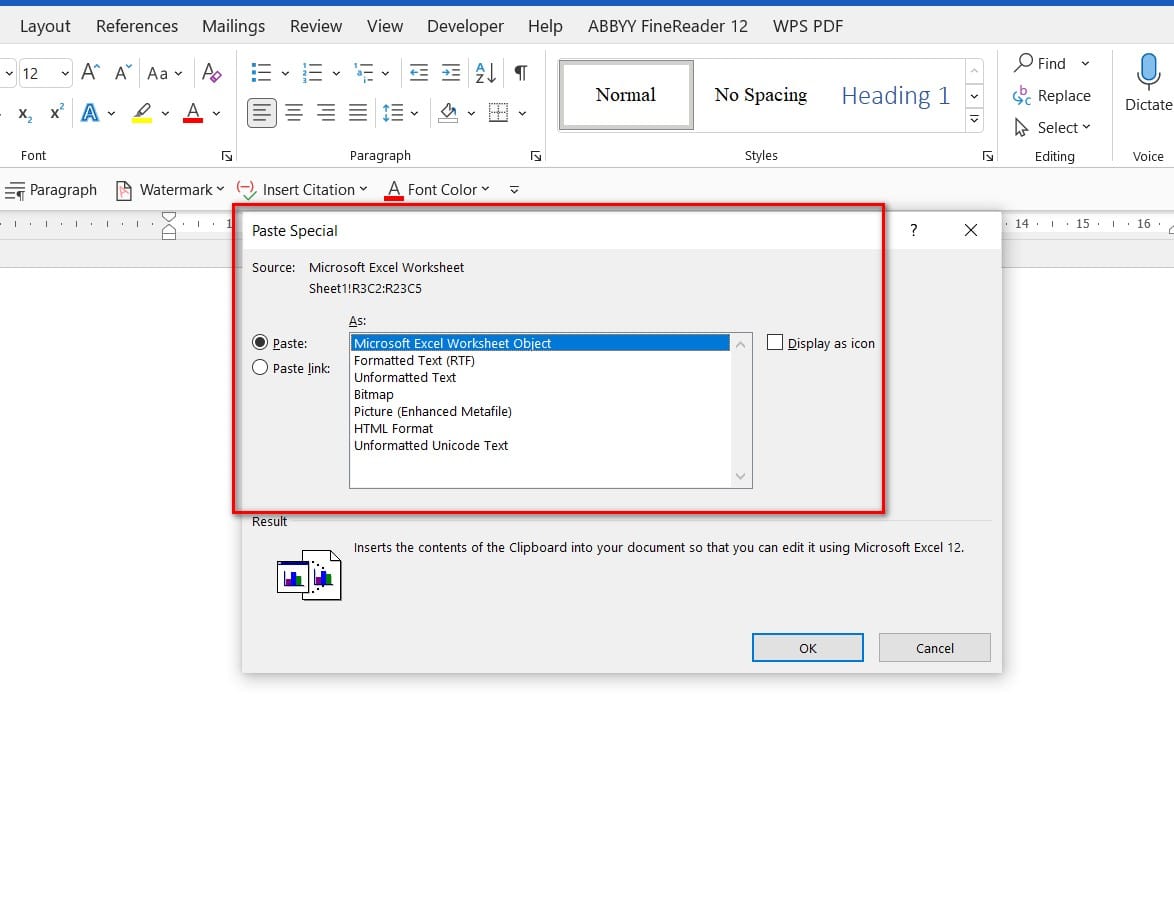Create a multilevel list
1174x917 pixels.
pos(364,73)
